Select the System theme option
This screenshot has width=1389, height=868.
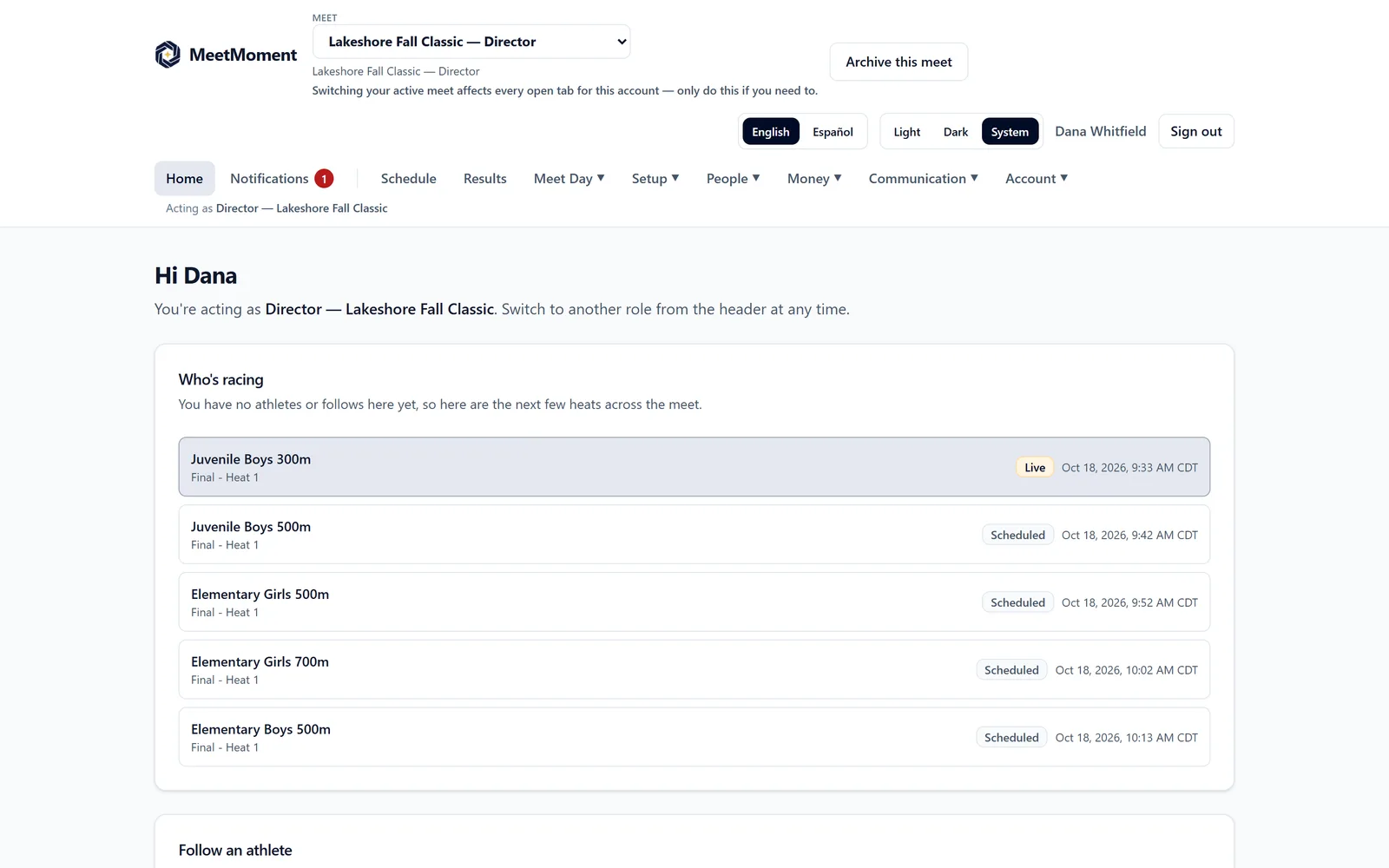click(1010, 132)
